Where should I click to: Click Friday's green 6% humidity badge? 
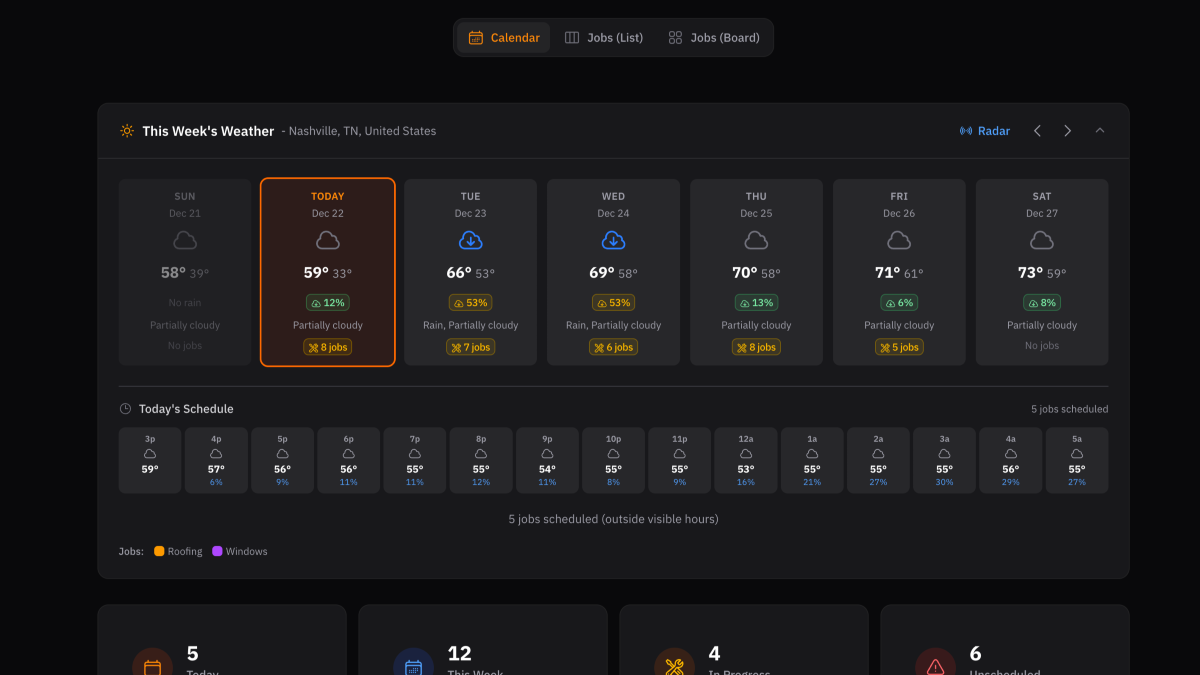click(x=899, y=302)
